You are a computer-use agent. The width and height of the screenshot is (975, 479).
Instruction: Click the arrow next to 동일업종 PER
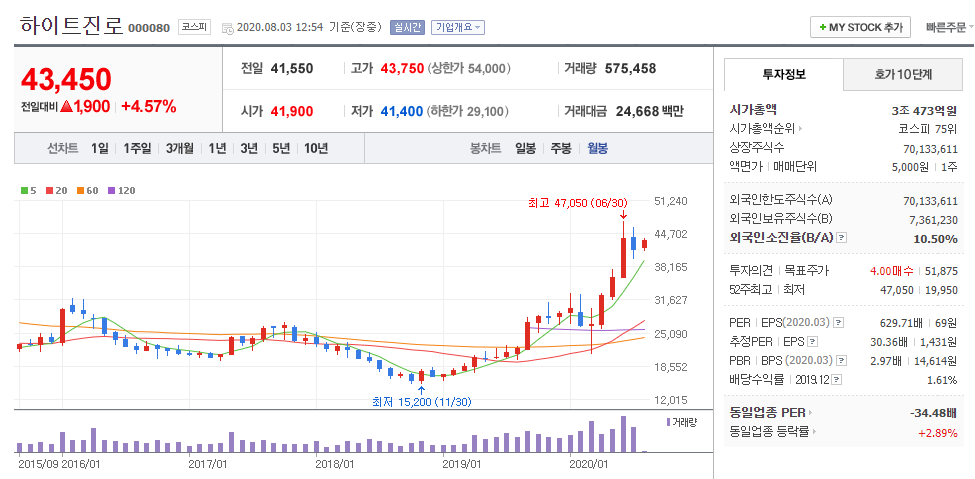[811, 413]
